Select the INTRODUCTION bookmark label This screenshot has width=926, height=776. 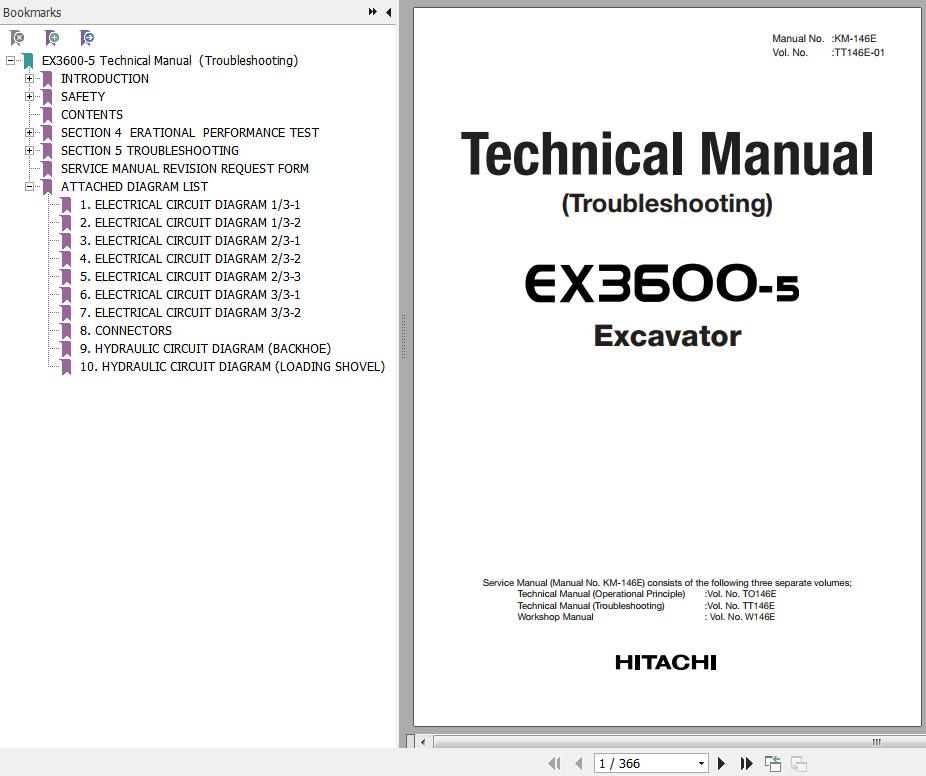[105, 79]
